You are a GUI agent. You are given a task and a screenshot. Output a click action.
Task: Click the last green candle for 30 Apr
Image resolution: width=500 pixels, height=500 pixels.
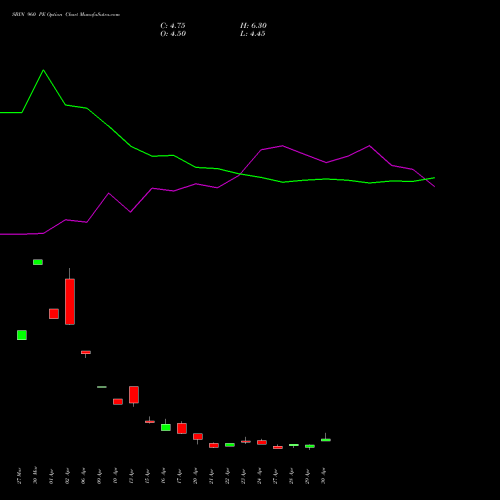[x=326, y=440]
